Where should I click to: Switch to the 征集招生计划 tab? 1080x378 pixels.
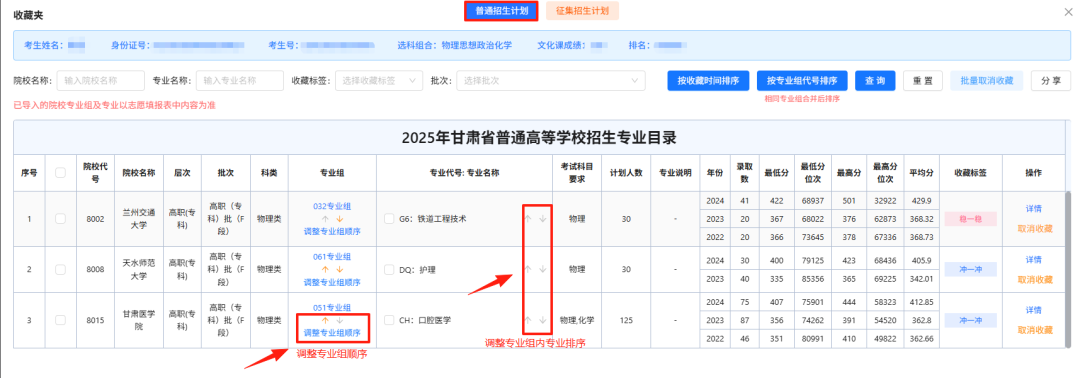pyautogui.click(x=582, y=12)
